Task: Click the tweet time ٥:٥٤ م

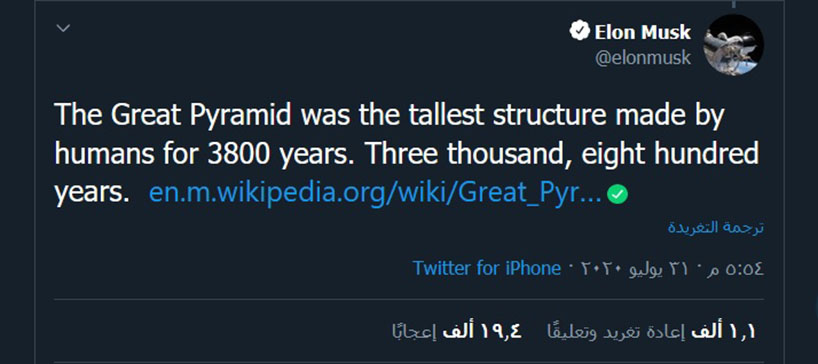Action: tap(736, 269)
